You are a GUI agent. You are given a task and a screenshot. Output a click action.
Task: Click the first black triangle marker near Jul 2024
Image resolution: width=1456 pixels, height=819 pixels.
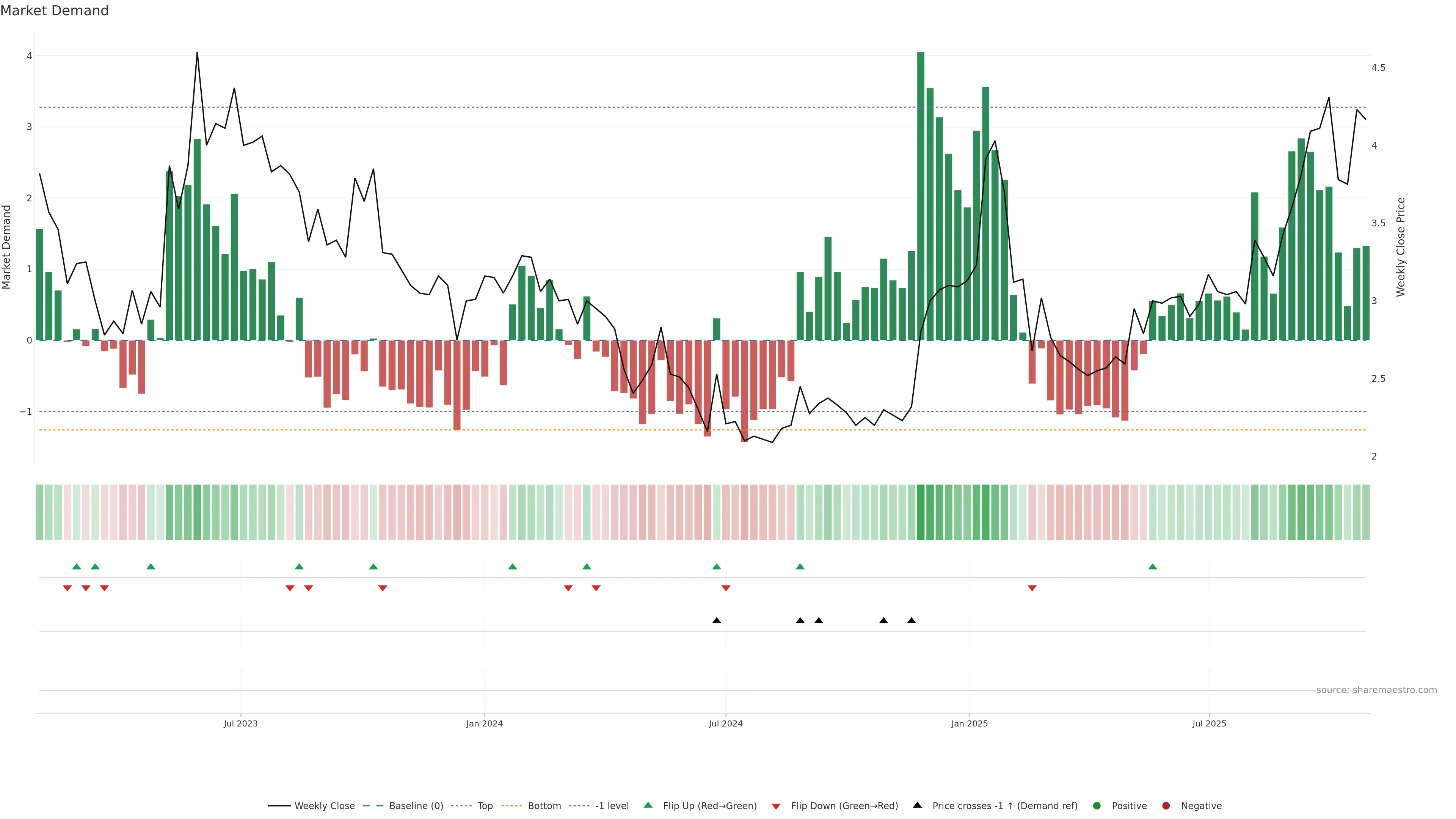click(x=717, y=621)
